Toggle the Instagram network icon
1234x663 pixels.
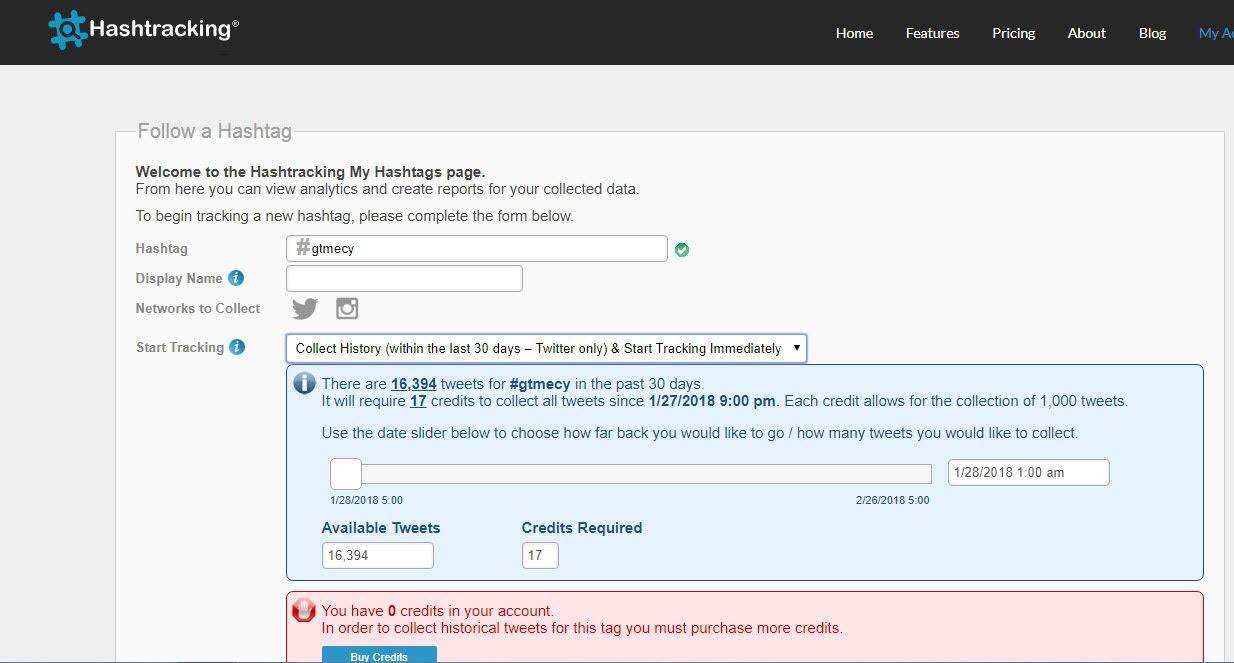click(x=347, y=308)
